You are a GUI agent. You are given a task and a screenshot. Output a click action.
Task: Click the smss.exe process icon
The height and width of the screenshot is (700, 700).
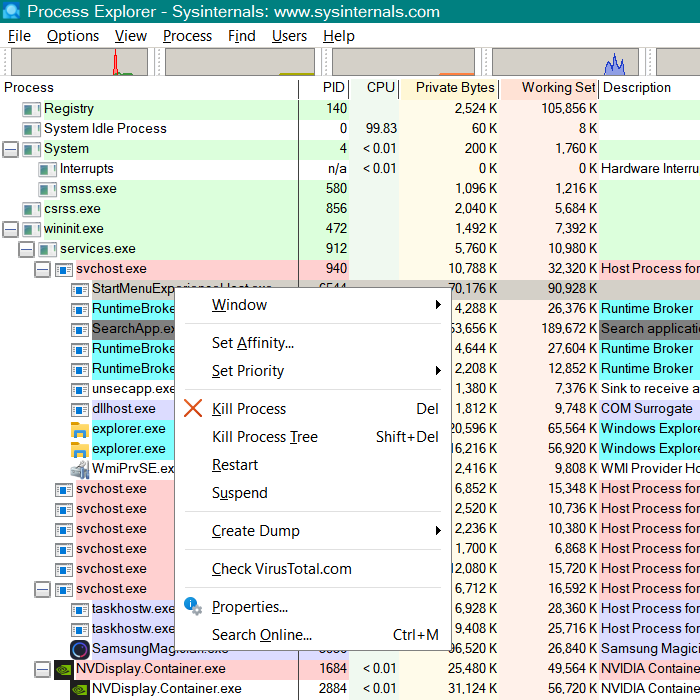click(47, 189)
